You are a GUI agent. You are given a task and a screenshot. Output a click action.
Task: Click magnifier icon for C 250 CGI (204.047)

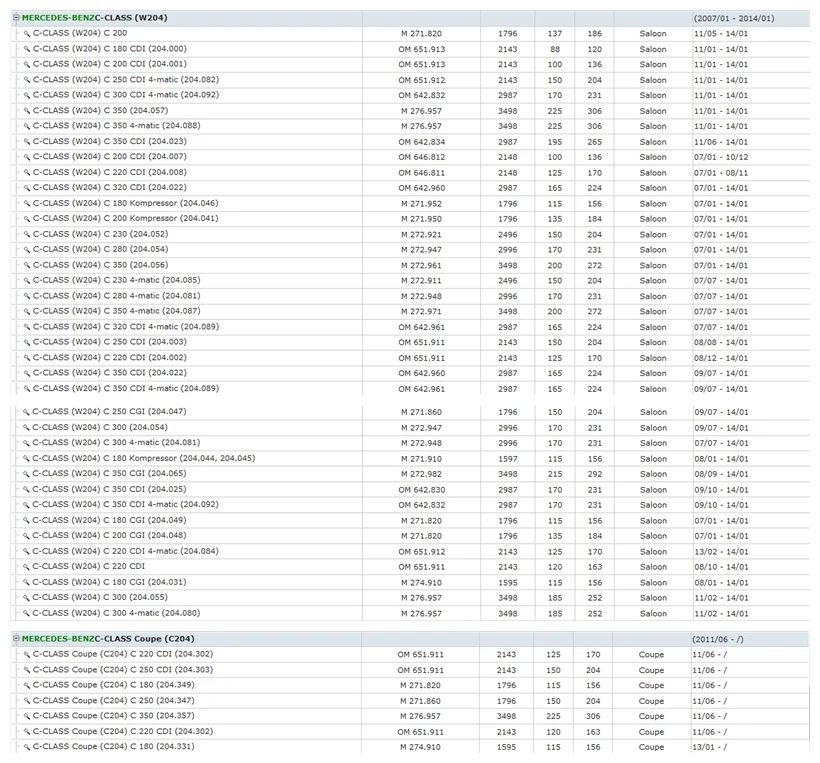[26, 412]
